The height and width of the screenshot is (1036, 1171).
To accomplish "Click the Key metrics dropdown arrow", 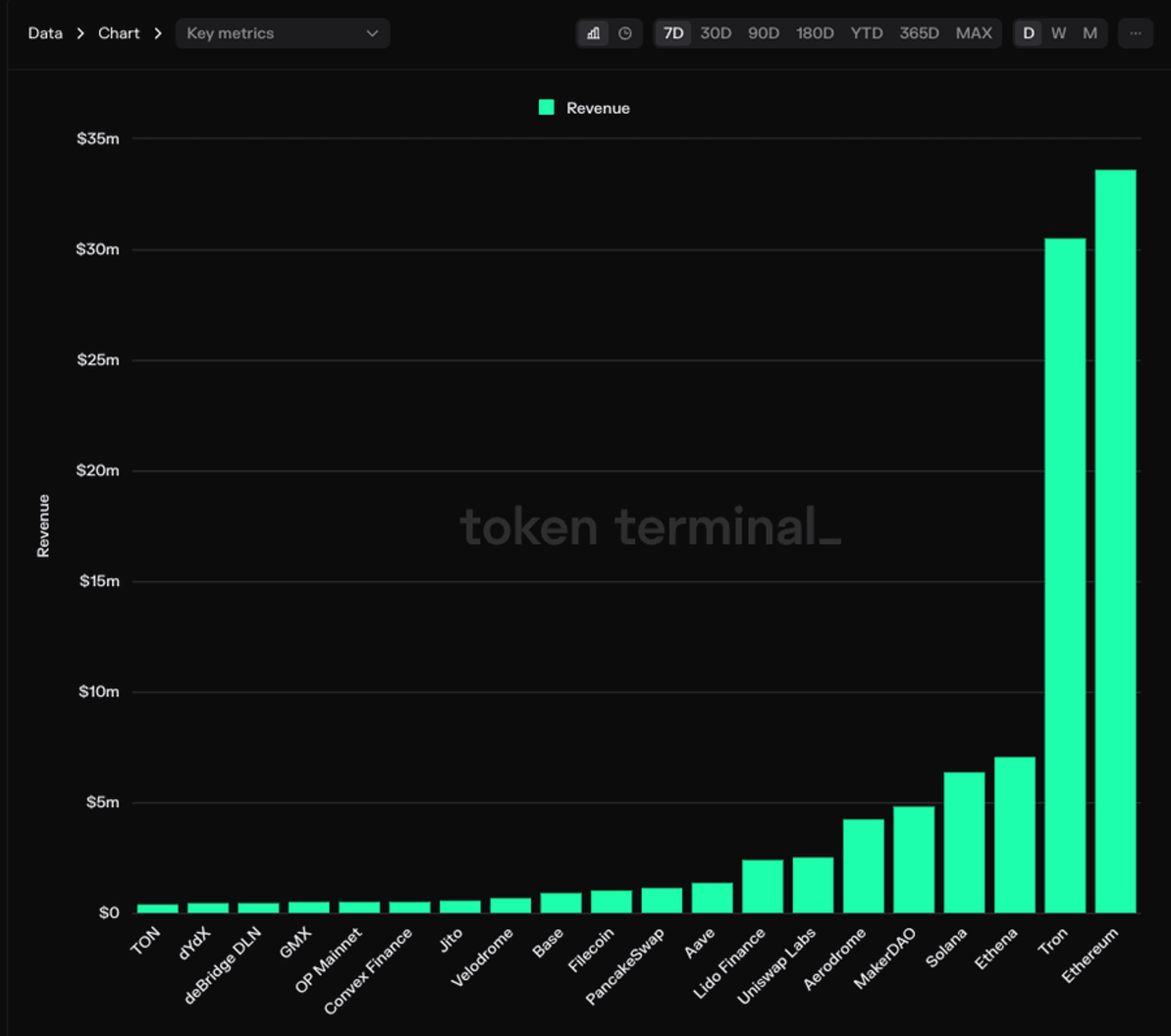I will pos(372,33).
